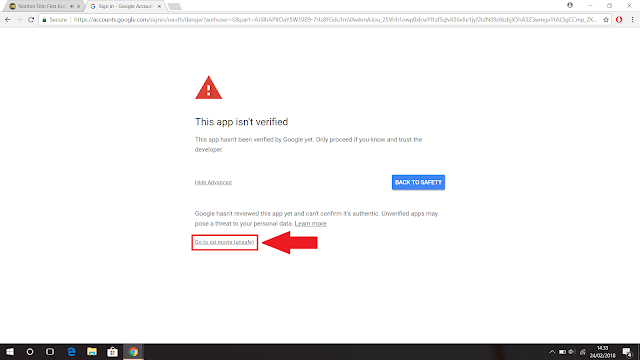
Task: Go back to the previous page
Action: pyautogui.click(x=7, y=20)
